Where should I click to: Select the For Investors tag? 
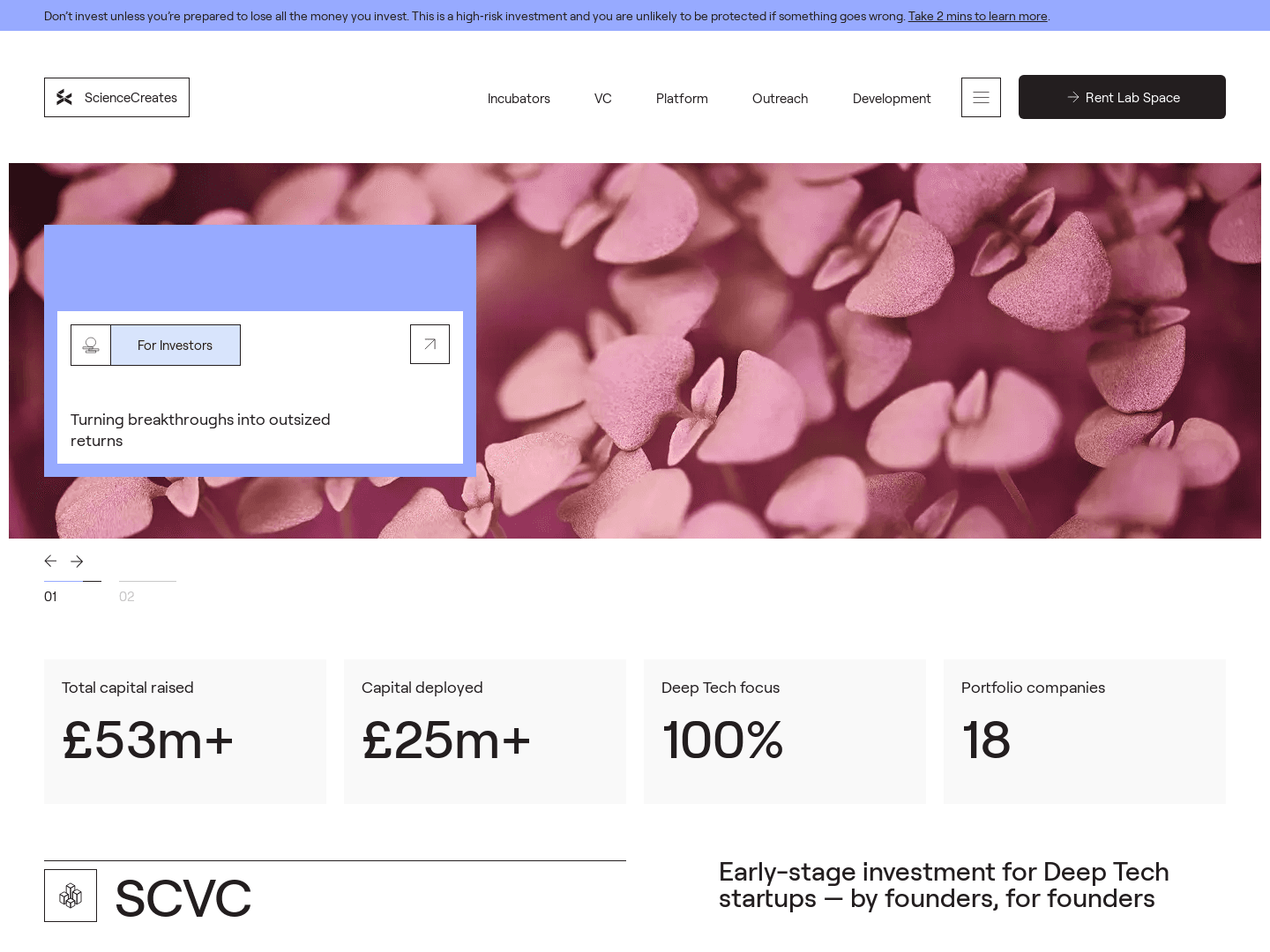click(x=176, y=345)
